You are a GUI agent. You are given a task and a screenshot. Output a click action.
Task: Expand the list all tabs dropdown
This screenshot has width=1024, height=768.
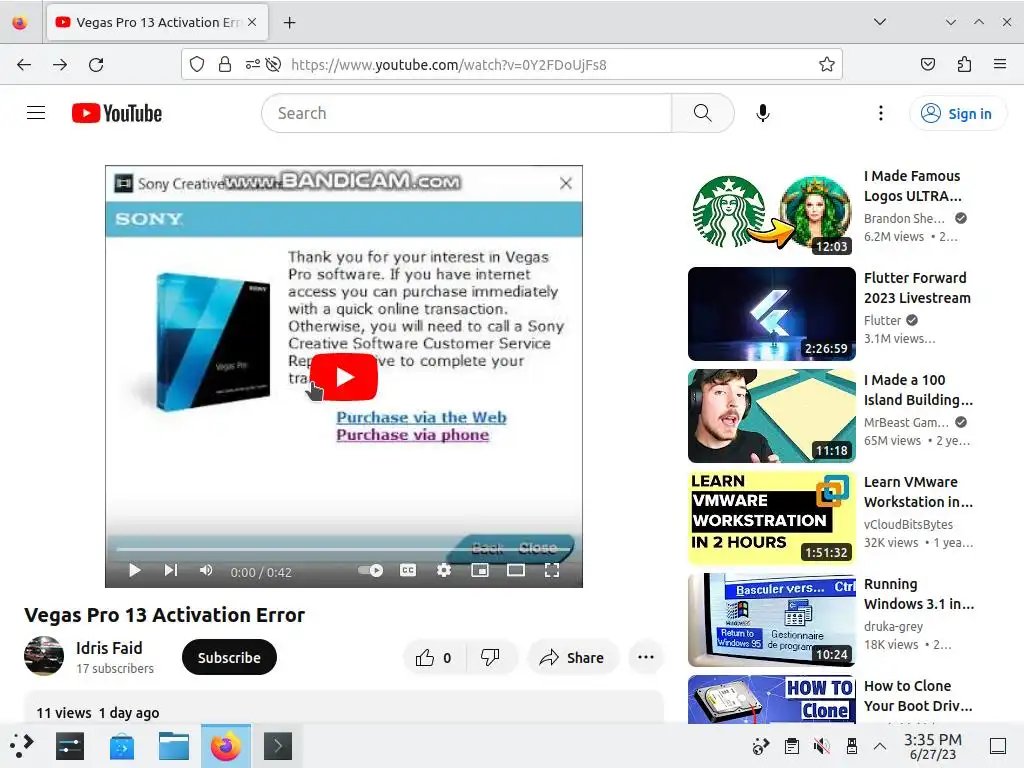point(880,22)
